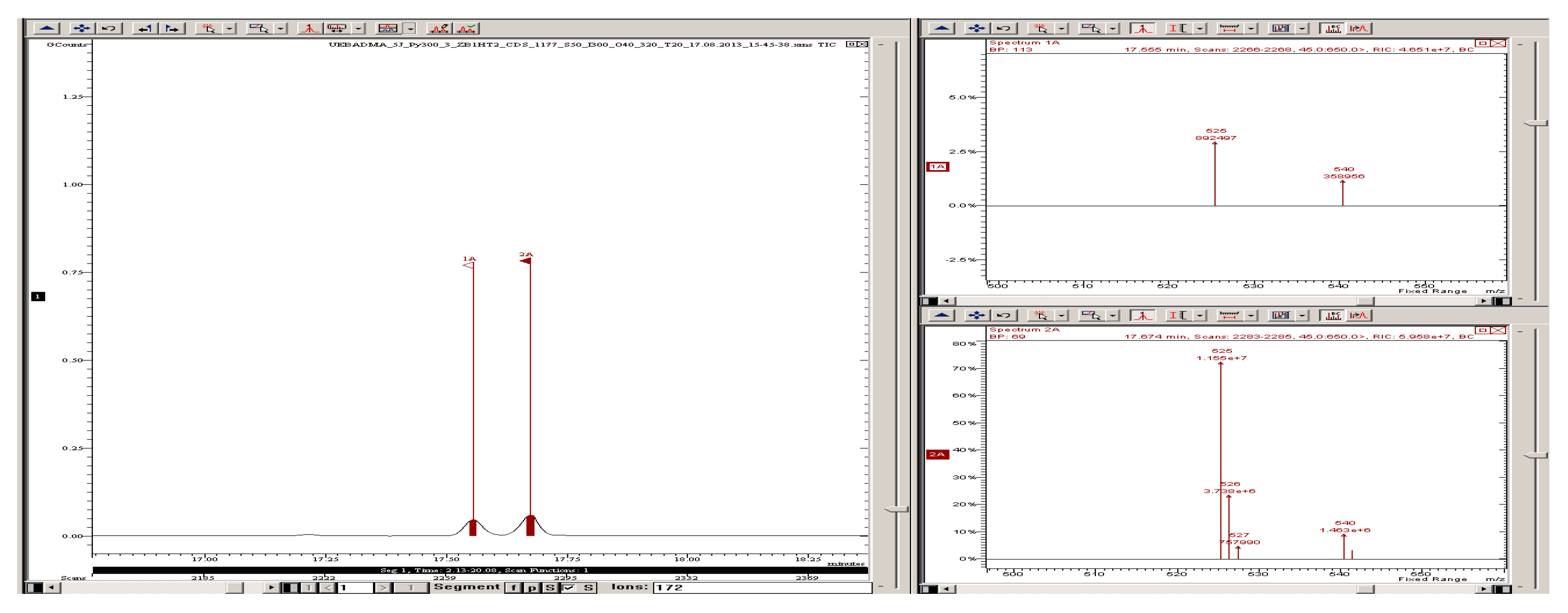Open the dropdown beside chromatogram overlay plots icon
This screenshot has height=613, width=1568.
pos(411,28)
